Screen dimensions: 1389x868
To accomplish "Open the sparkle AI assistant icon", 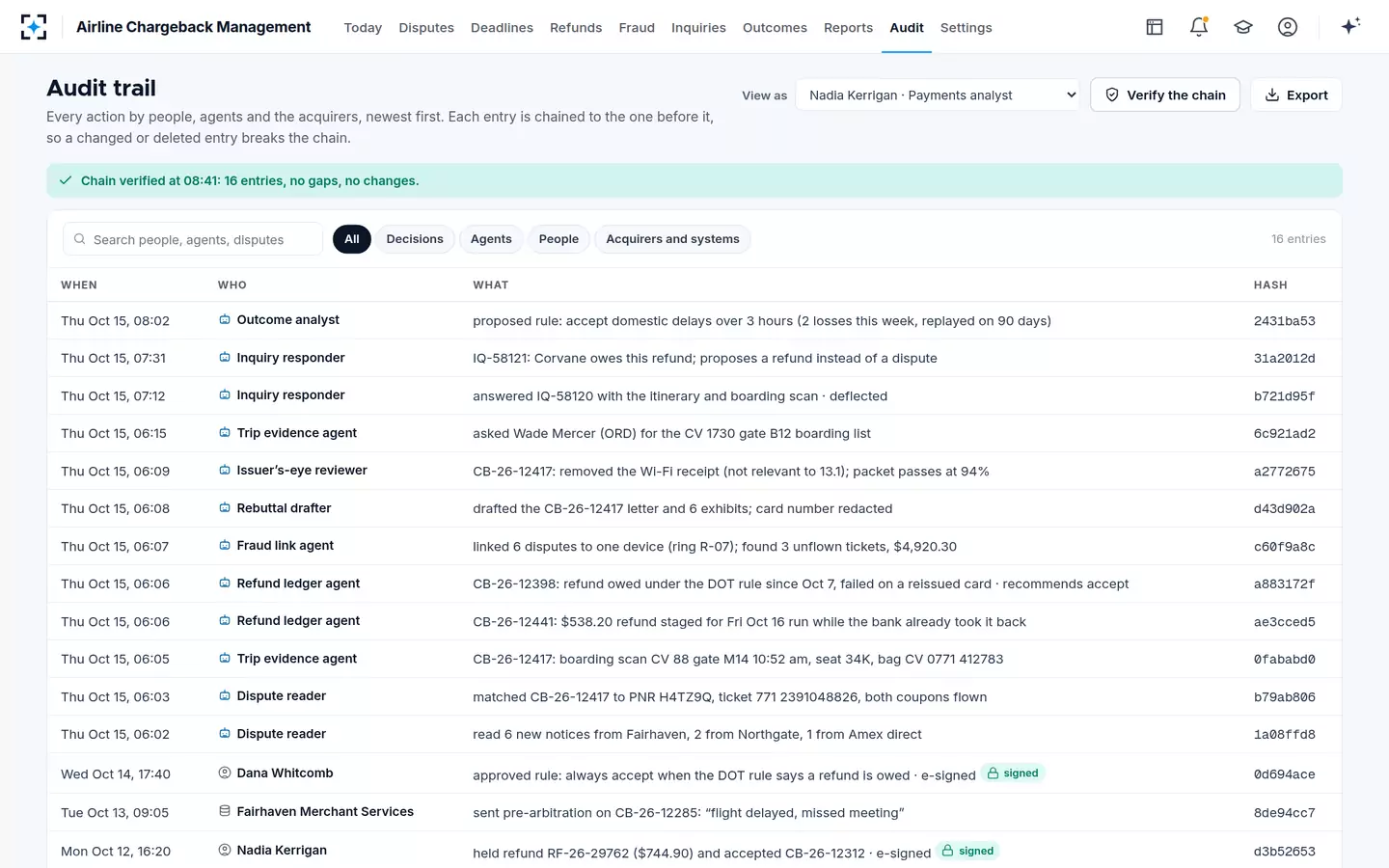I will coord(1350,26).
